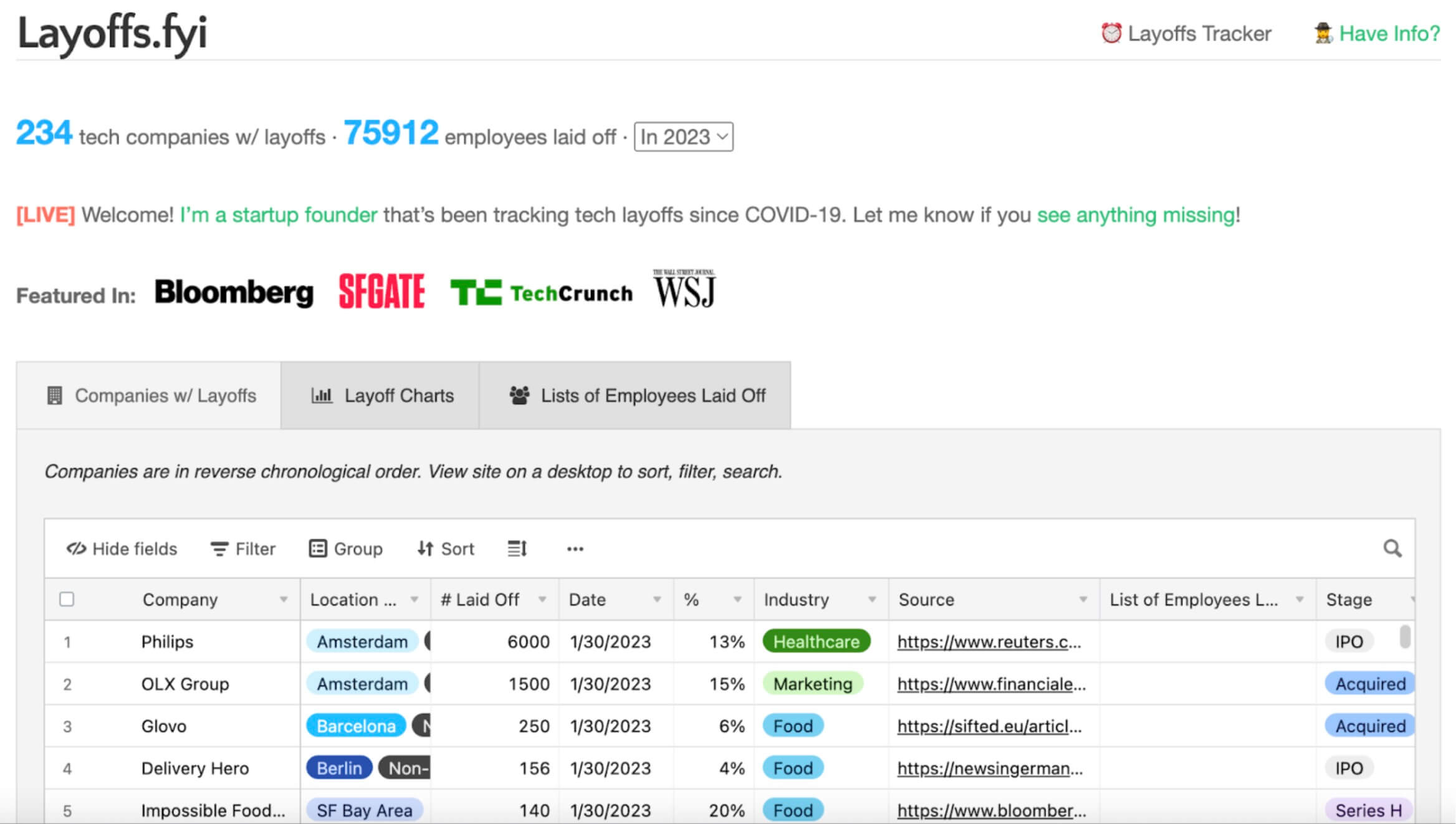
Task: Click the 'Have Info?' link
Action: tap(1389, 33)
